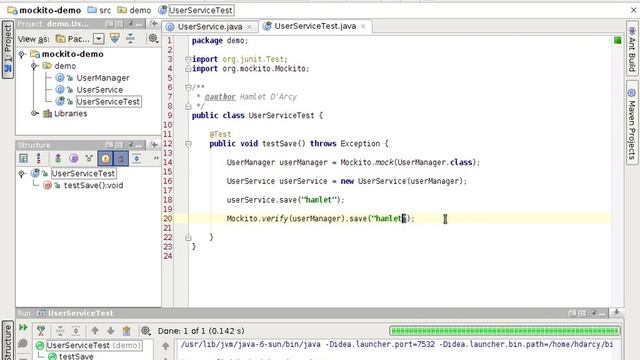Fold the import statements block
The image size is (640, 360).
[188, 60]
